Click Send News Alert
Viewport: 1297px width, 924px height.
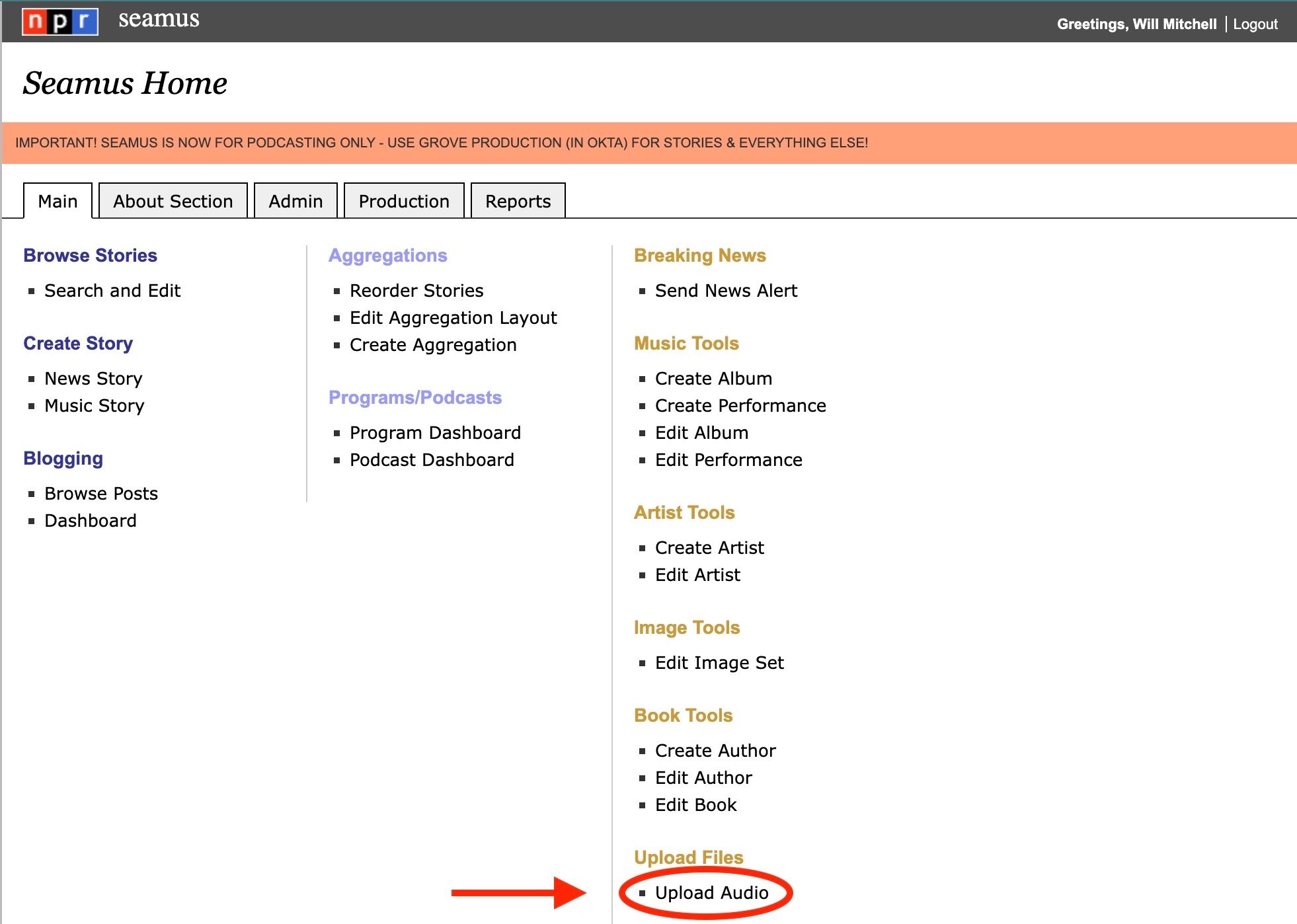pyautogui.click(x=726, y=291)
